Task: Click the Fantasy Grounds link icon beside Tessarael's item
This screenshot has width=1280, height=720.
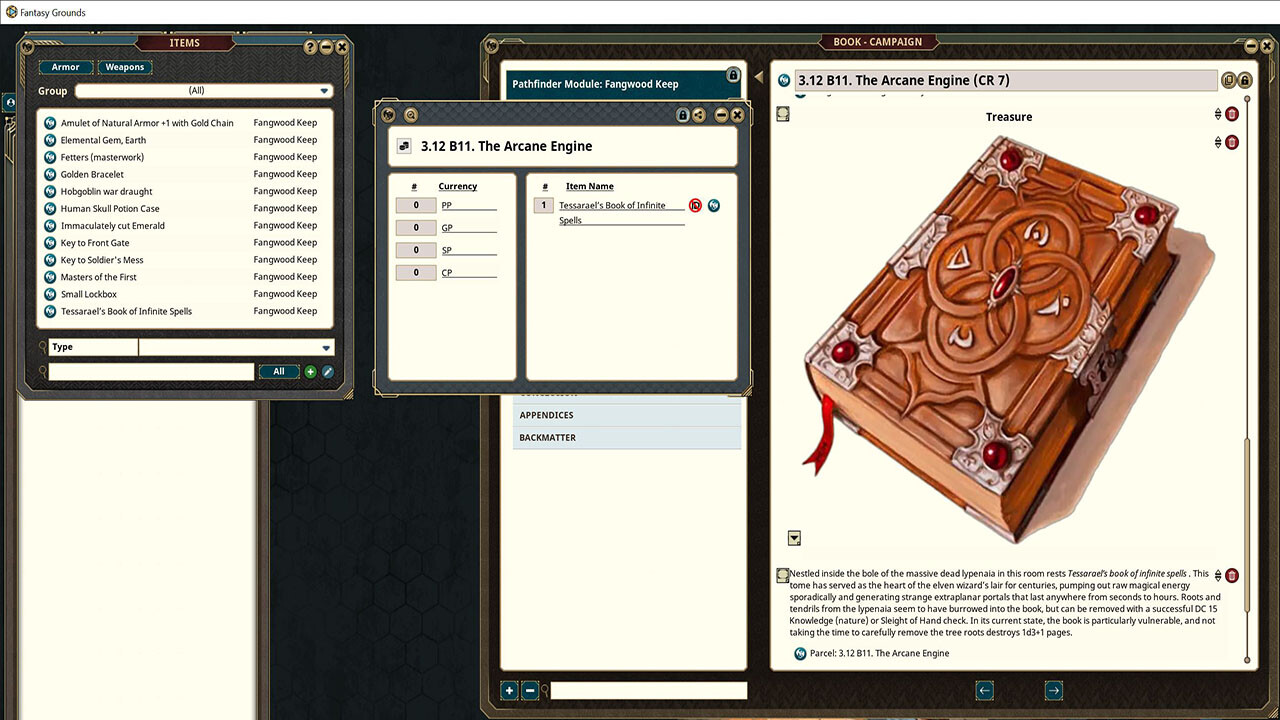Action: (714, 205)
